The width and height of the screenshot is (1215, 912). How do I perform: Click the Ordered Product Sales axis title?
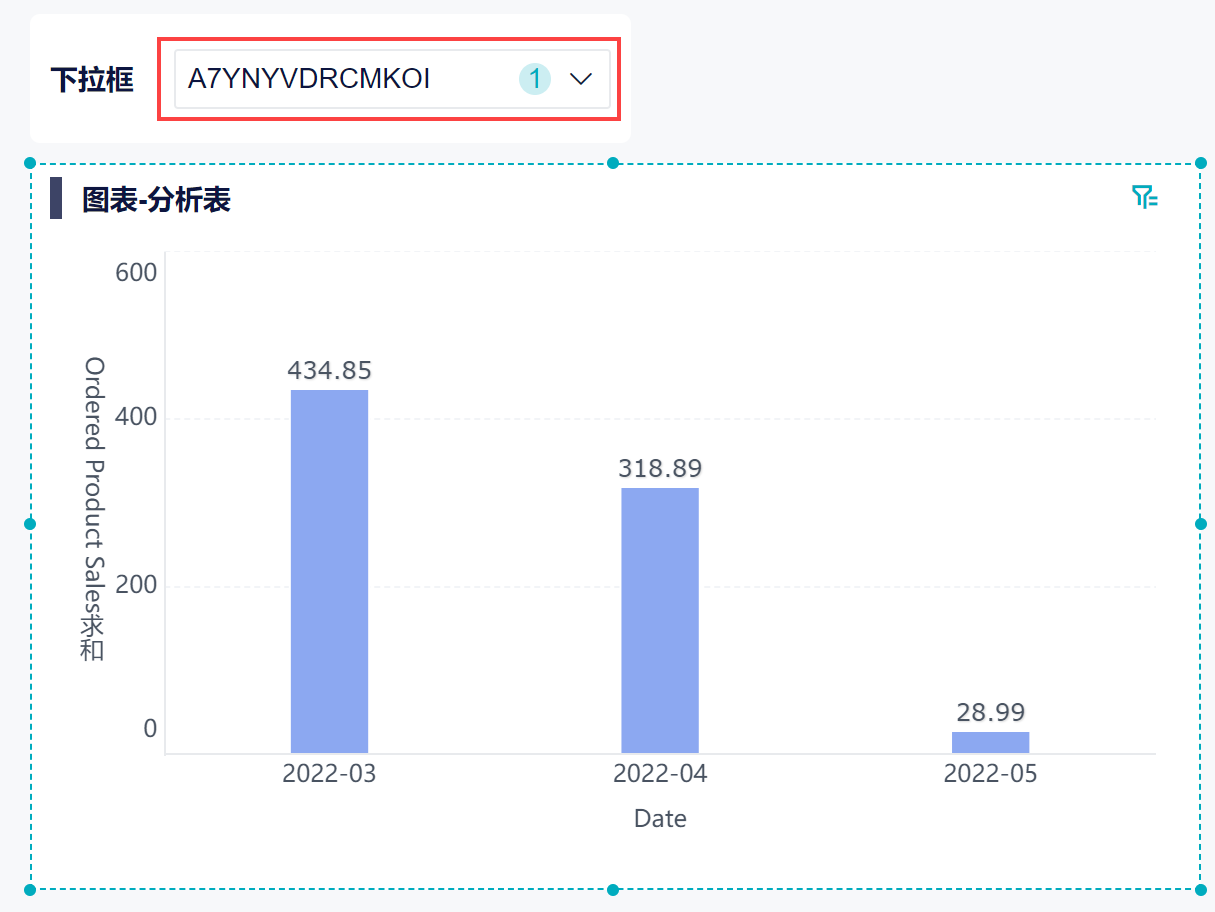point(93,509)
